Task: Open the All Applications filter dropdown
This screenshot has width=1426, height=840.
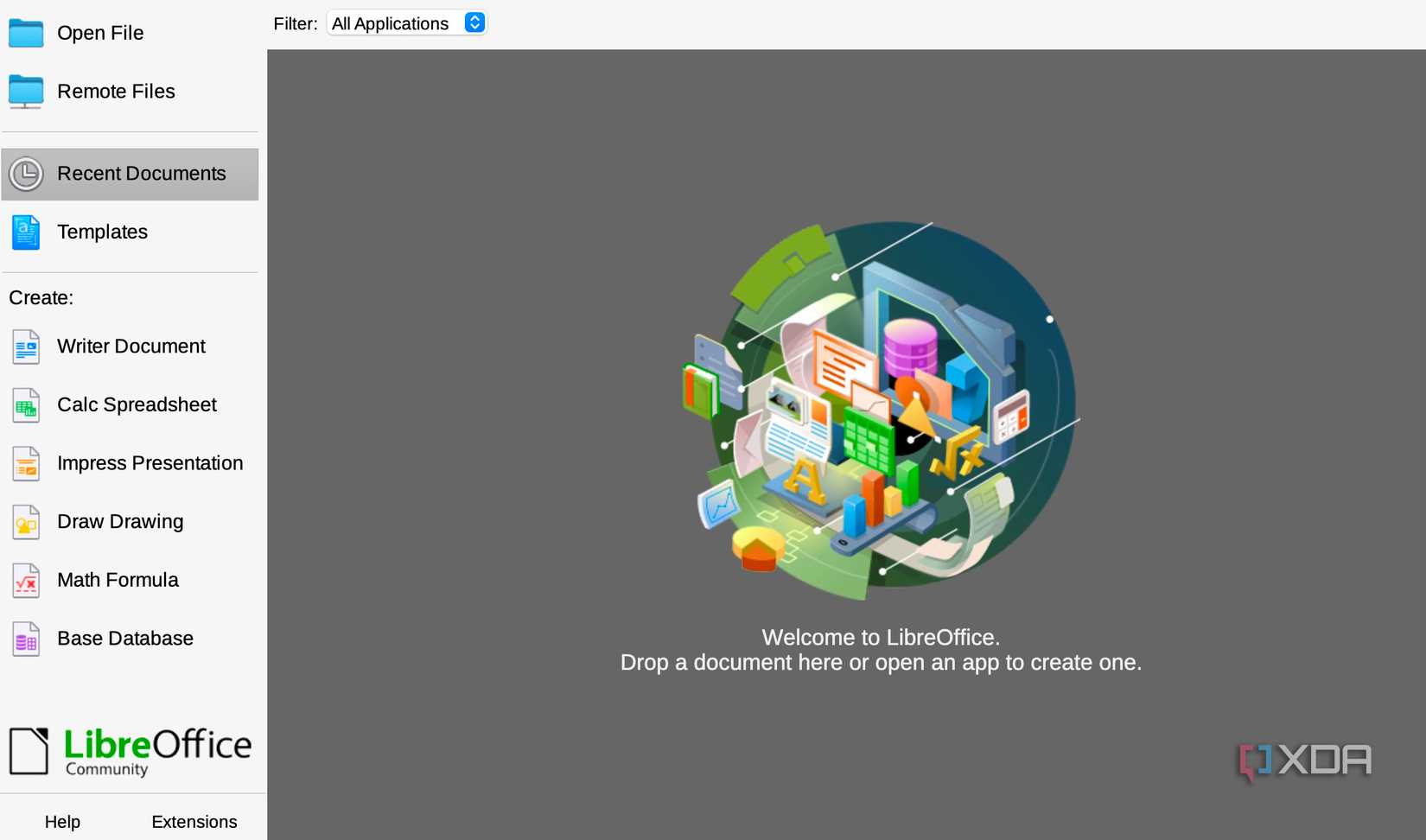Action: [x=406, y=22]
